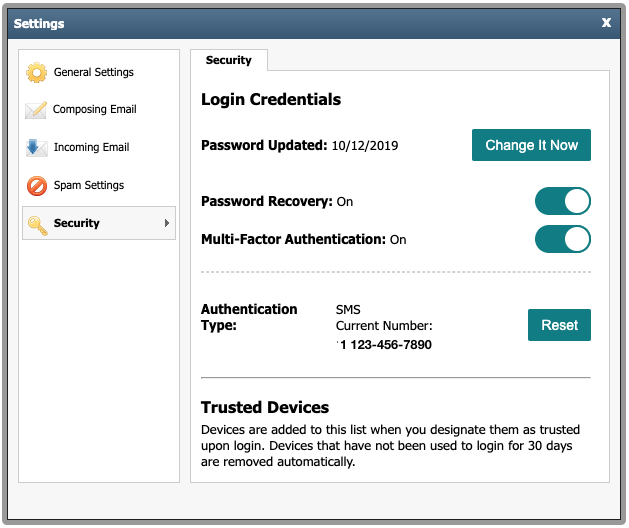The height and width of the screenshot is (528, 629).
Task: Close the Settings dialog
Action: [606, 22]
